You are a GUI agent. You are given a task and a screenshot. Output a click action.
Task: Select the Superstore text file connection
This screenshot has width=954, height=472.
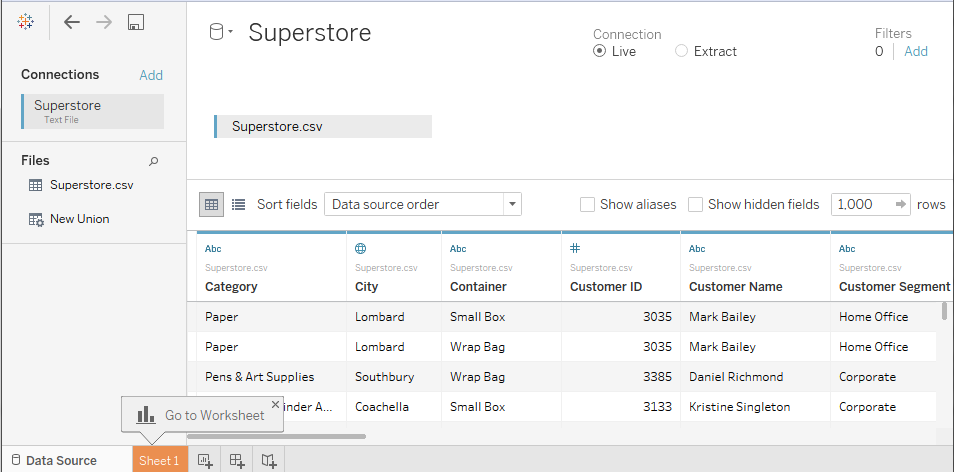(92, 111)
